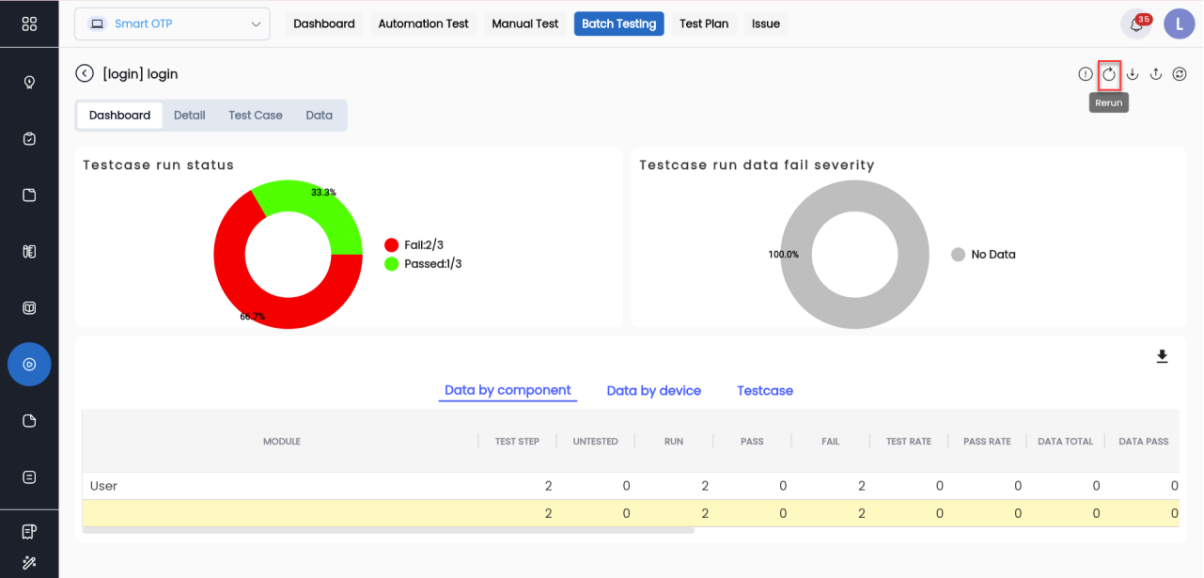Screen dimensions: 1204x578
Task: Click the horizontal scrollbar under the table
Action: (x=388, y=530)
